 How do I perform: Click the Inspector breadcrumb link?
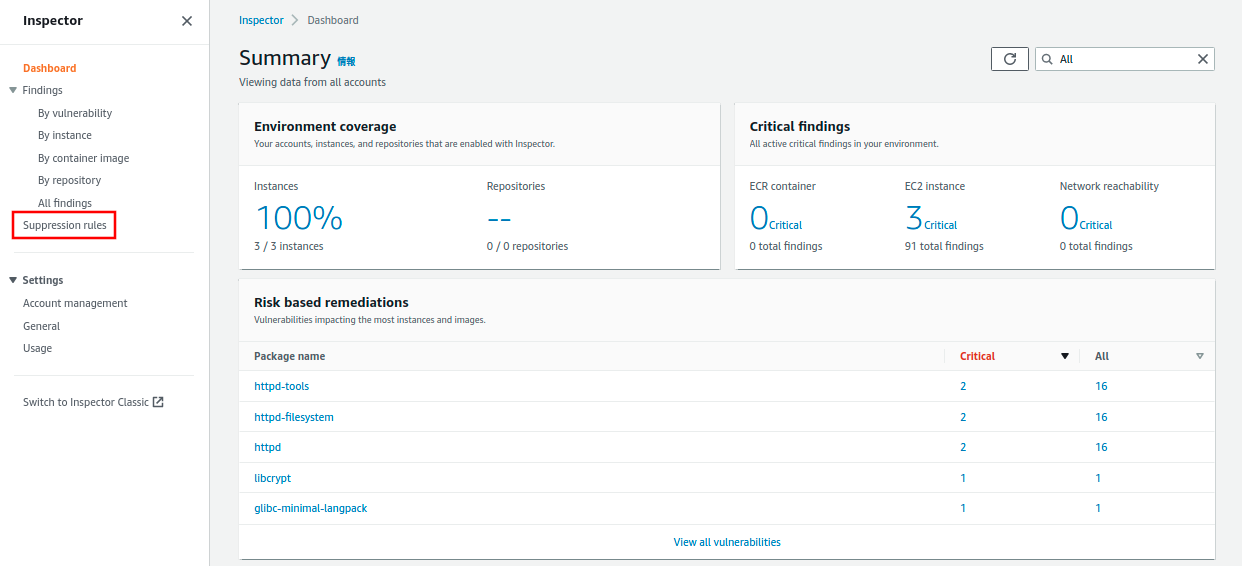click(x=261, y=20)
